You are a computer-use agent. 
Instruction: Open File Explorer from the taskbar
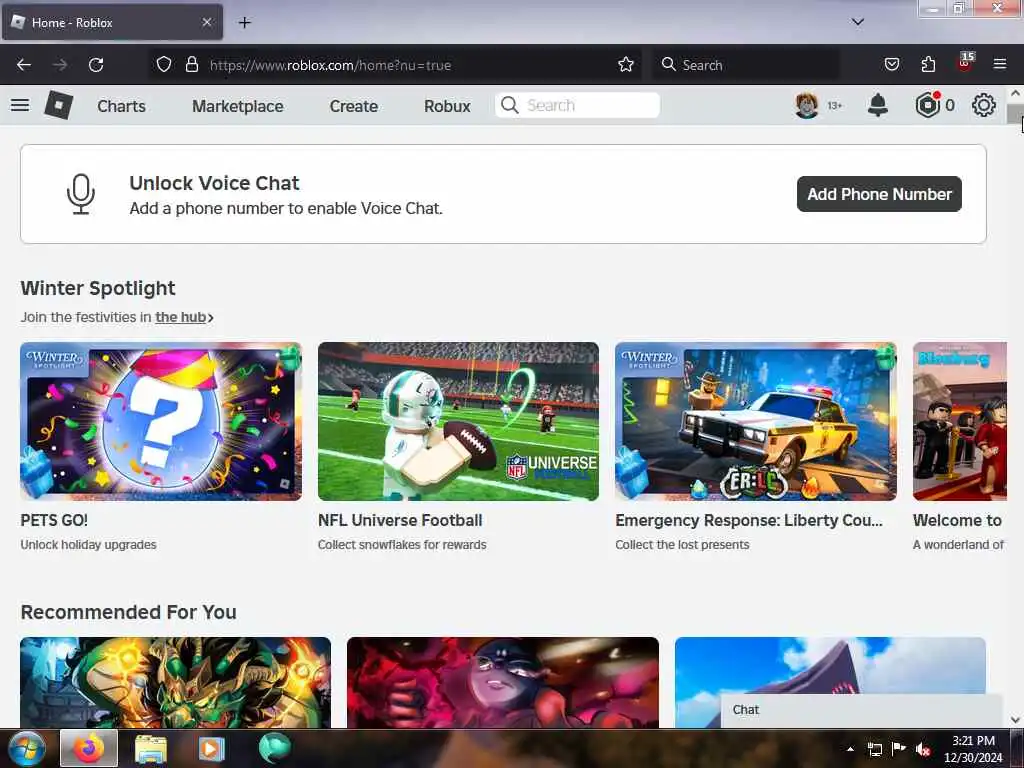(x=151, y=748)
